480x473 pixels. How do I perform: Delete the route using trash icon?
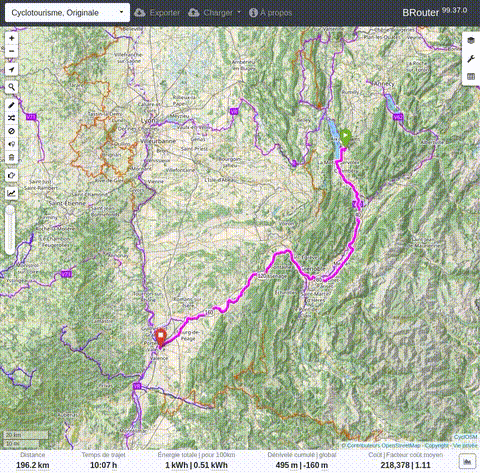pos(12,157)
